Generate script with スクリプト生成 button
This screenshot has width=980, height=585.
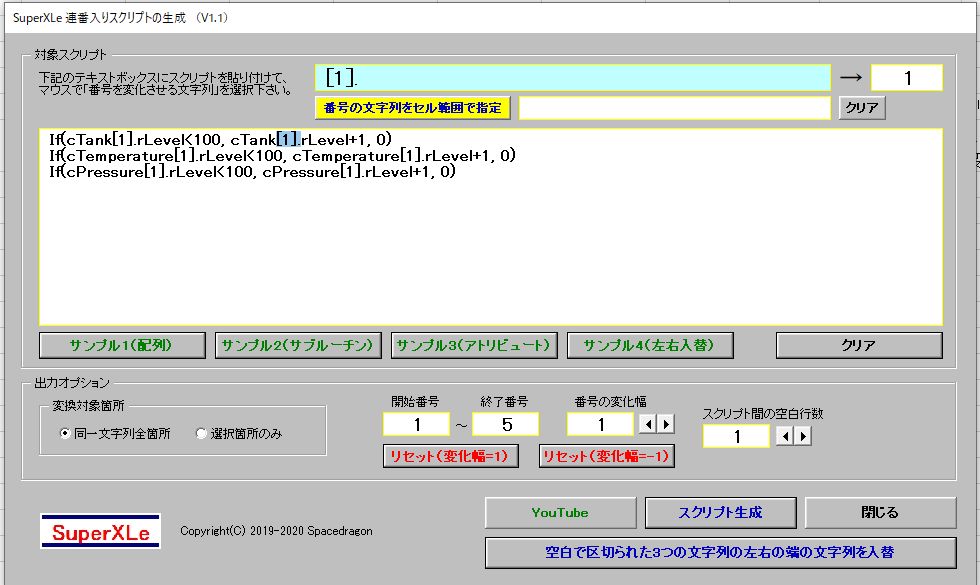[x=721, y=512]
